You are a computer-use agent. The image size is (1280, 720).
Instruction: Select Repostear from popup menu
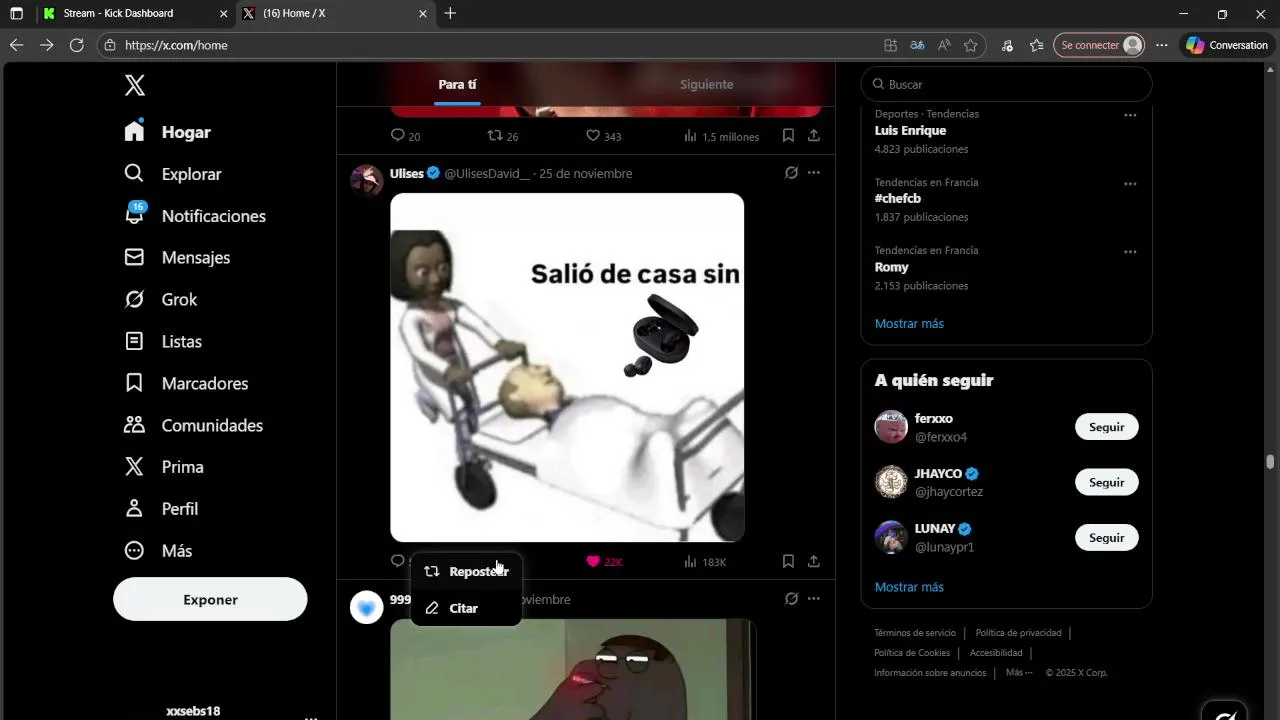tap(466, 572)
